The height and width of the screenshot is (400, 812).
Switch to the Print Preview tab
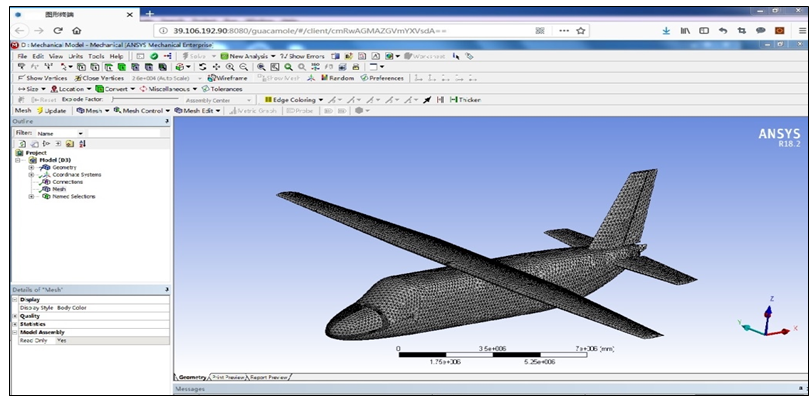pos(228,377)
